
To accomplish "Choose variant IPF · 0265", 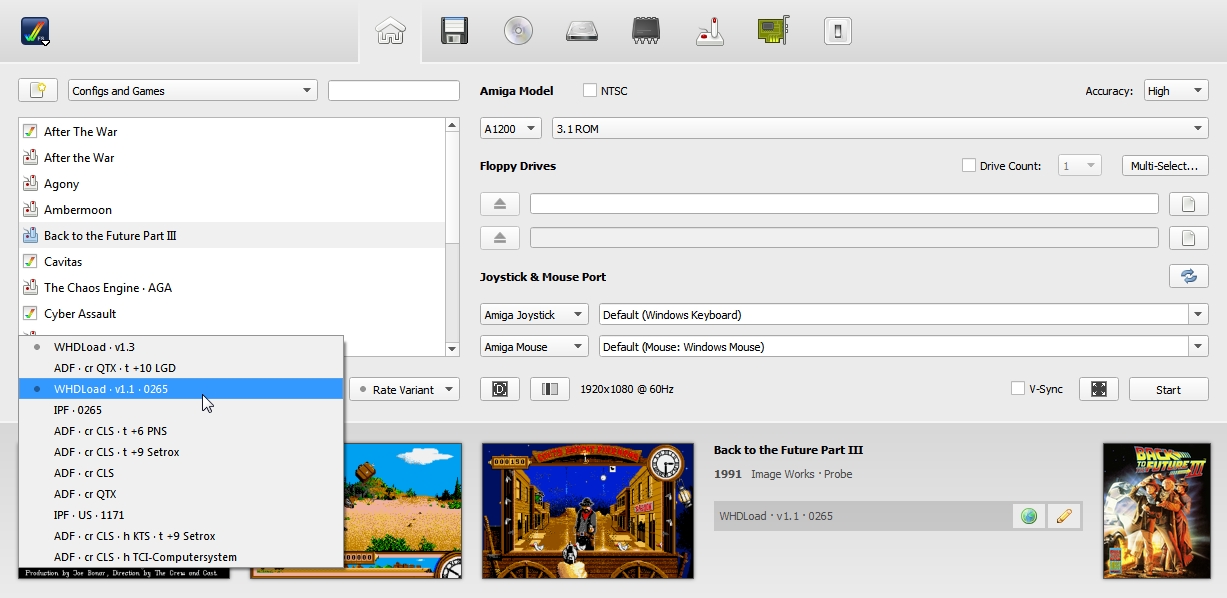I will (x=181, y=410).
